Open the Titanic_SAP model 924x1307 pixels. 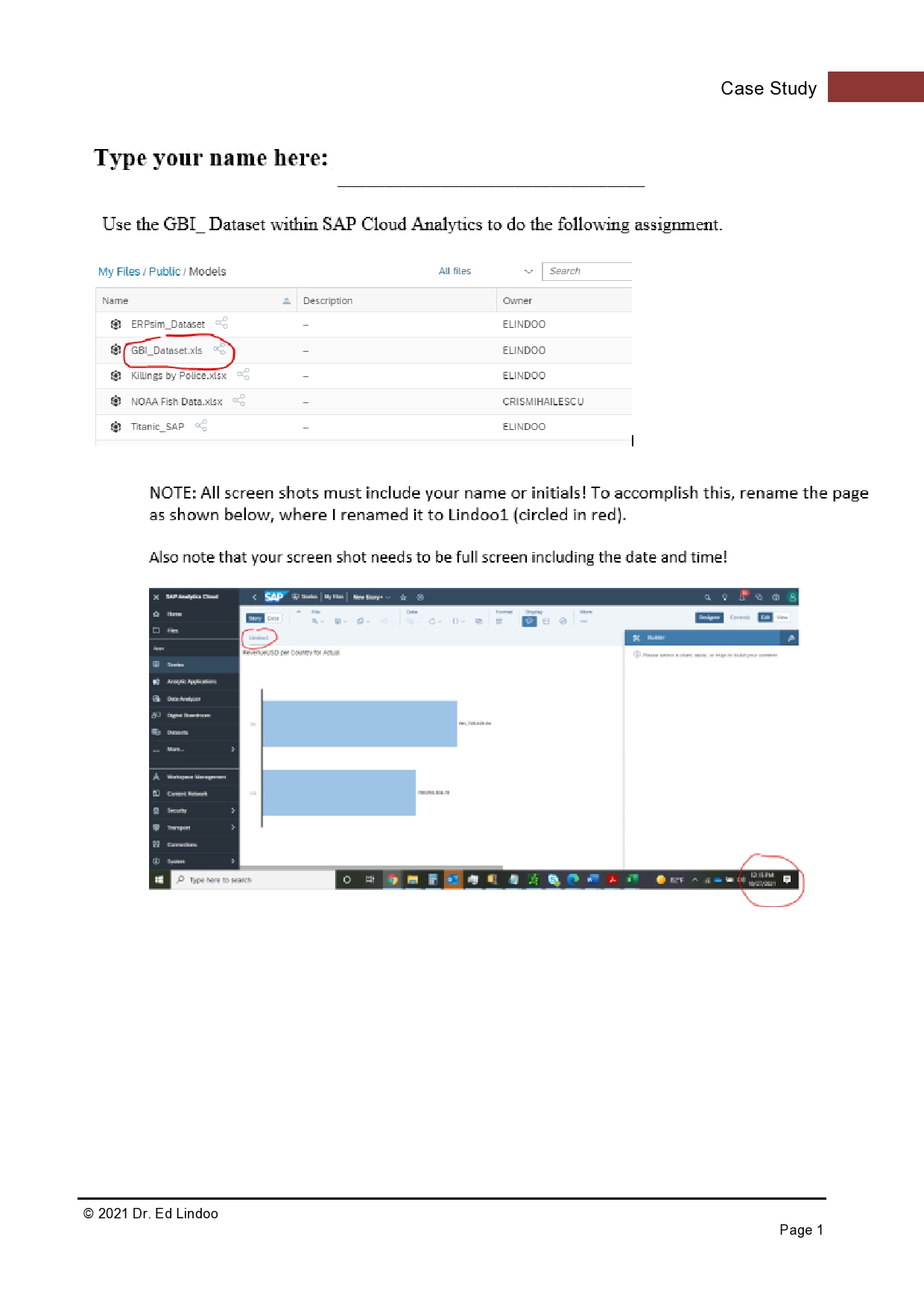[157, 427]
